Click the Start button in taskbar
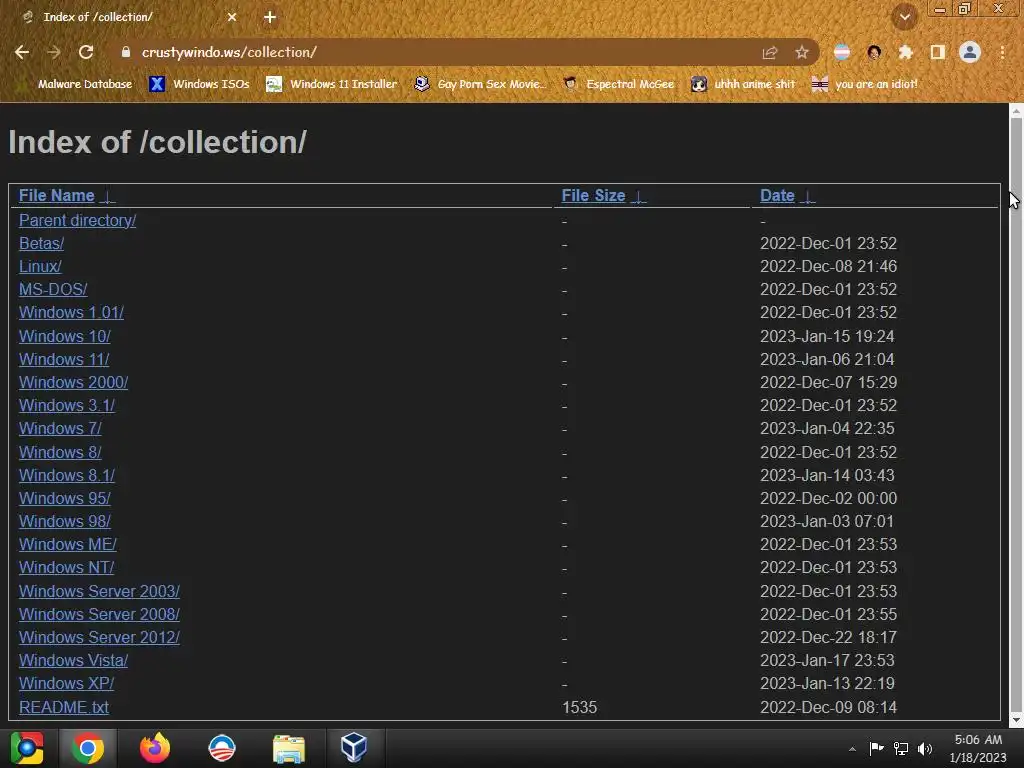 pyautogui.click(x=27, y=748)
